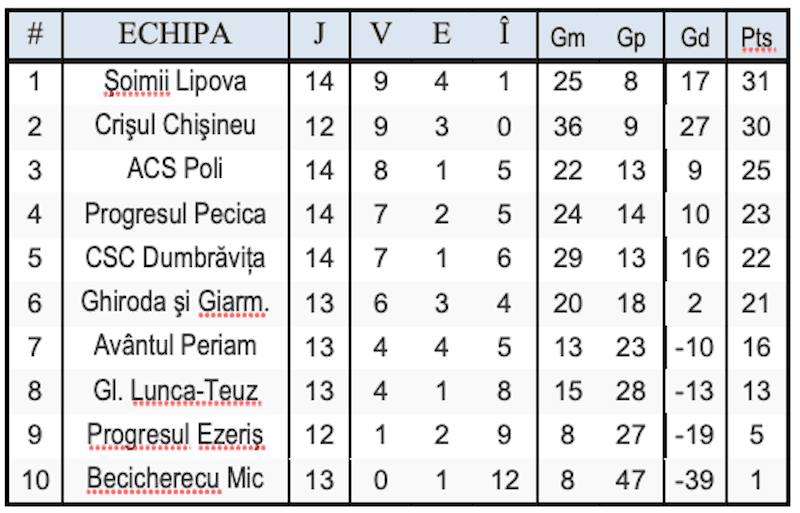Select the Gm column header

568,37
